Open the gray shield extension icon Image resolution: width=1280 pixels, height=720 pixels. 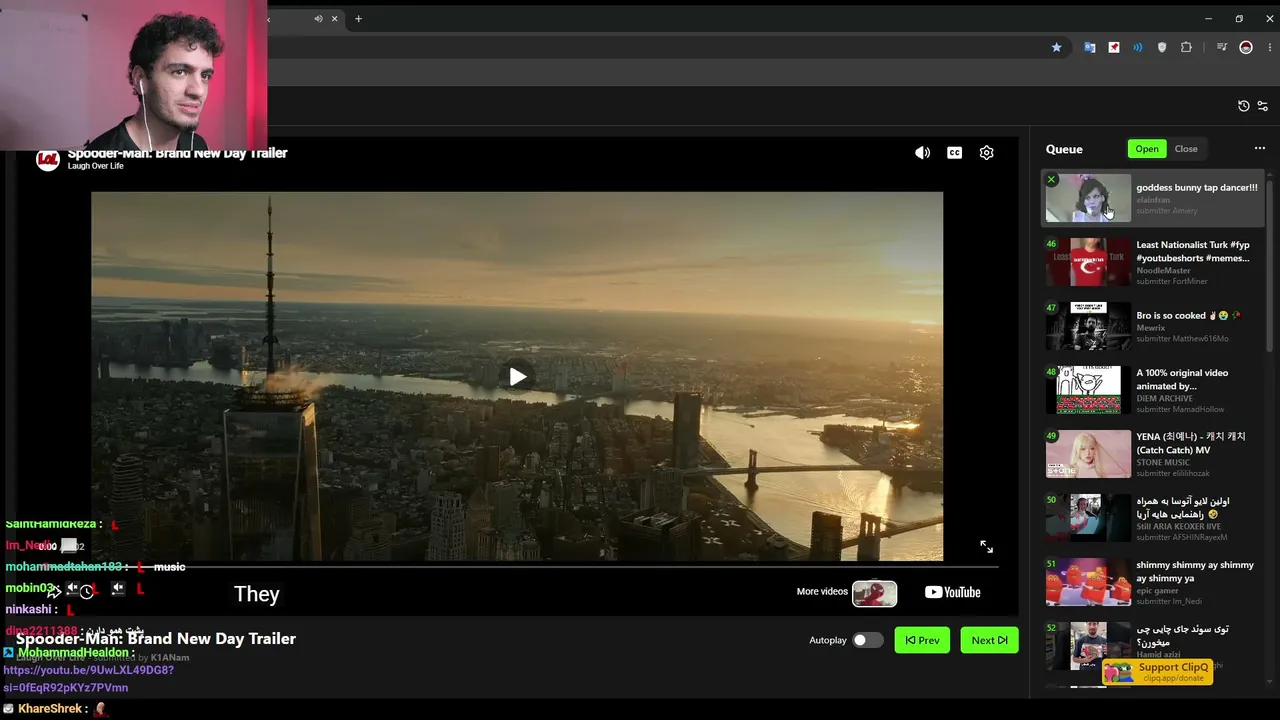coord(1162,47)
